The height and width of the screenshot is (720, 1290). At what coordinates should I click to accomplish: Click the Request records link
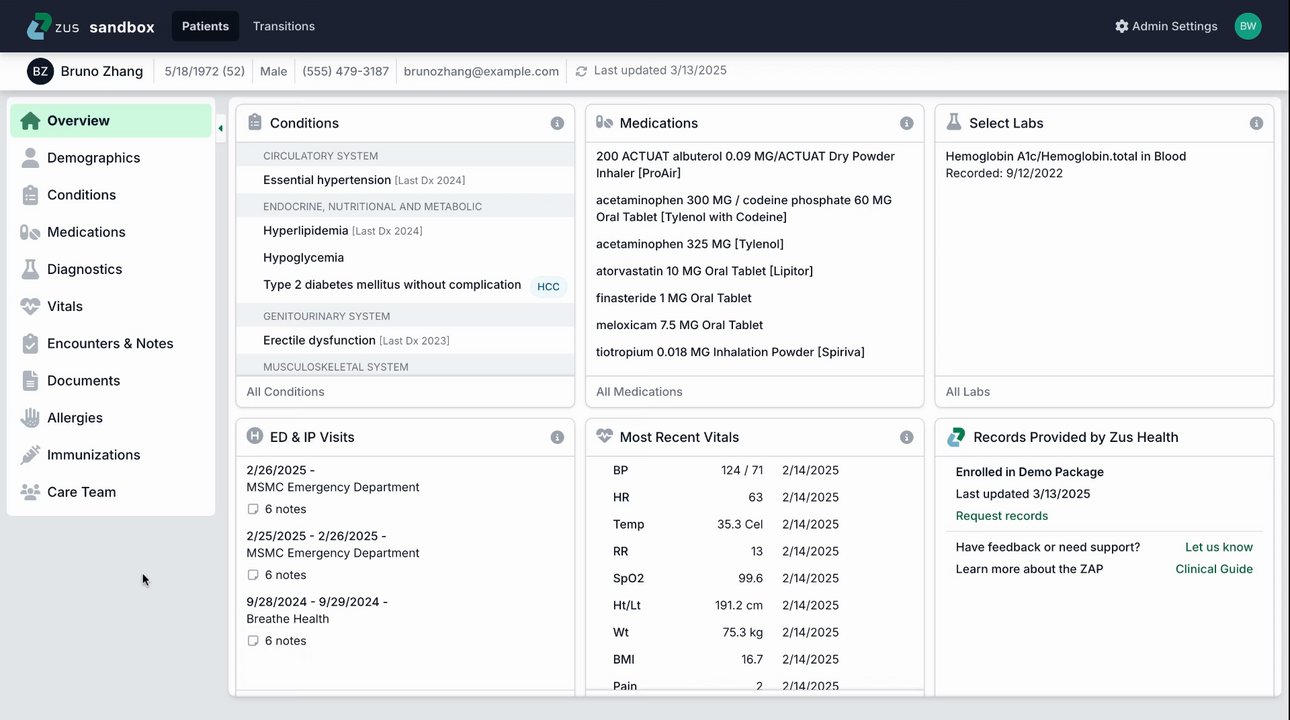1002,516
